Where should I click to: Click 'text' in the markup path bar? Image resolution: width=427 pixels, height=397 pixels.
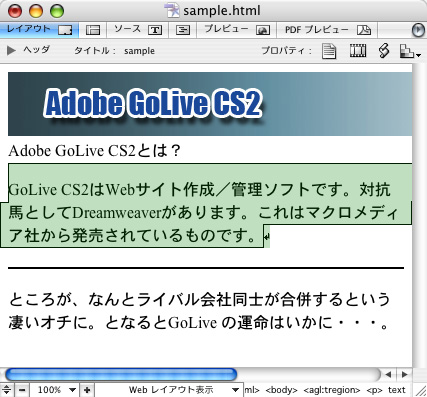point(397,390)
